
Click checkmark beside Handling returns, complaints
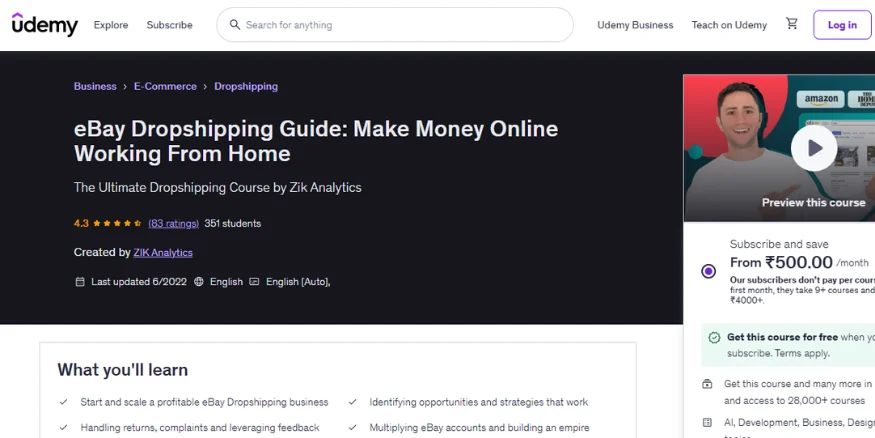coord(64,427)
